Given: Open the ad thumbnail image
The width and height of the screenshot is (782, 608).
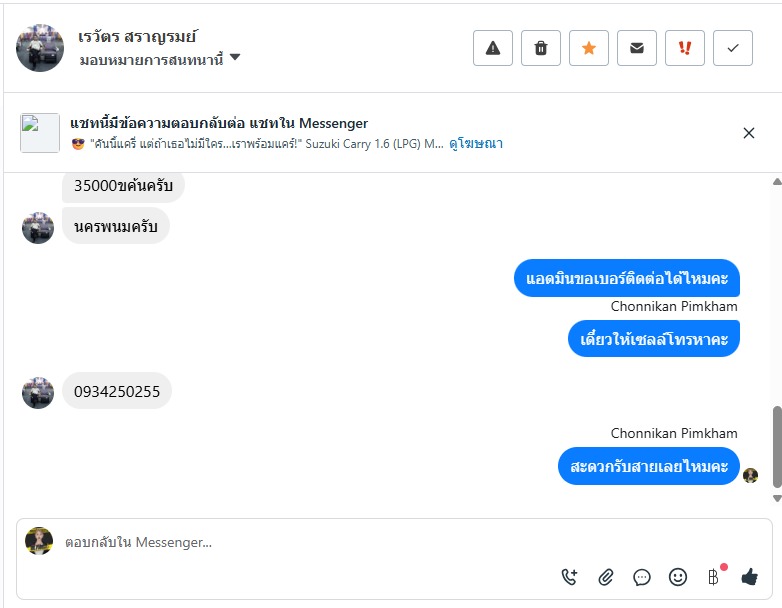Looking at the screenshot, I should tap(40, 133).
